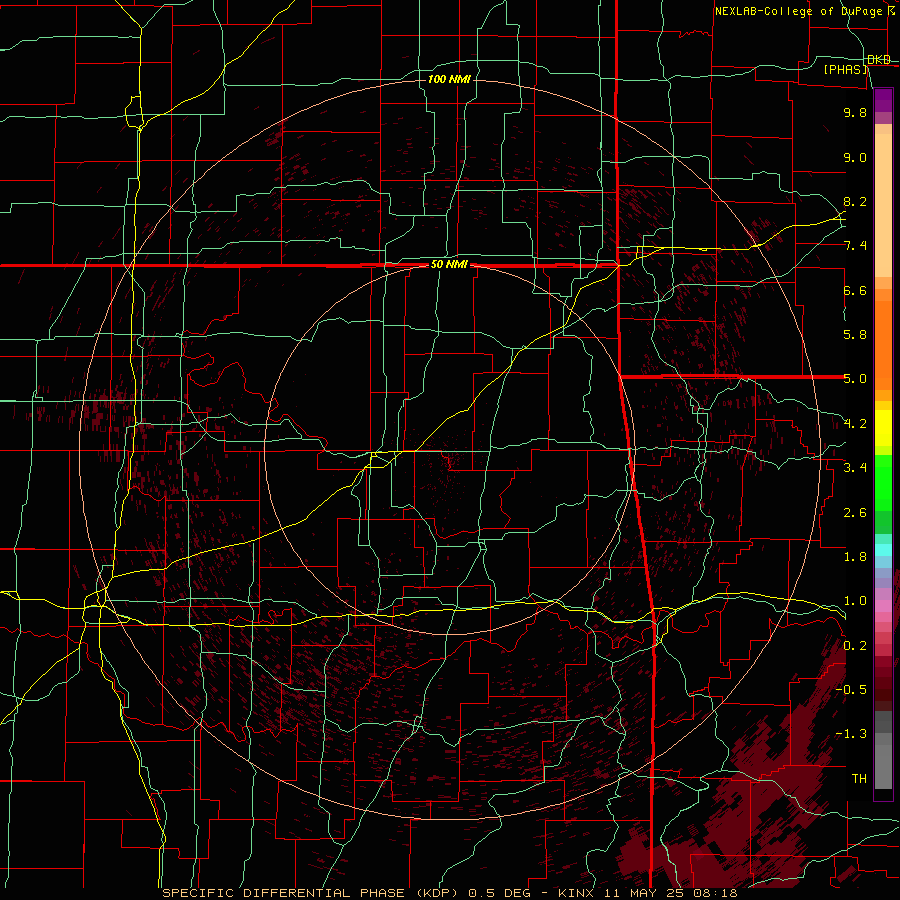Click the 7.4 value on the color scale
Viewport: 900px width, 900px height.
(x=855, y=246)
